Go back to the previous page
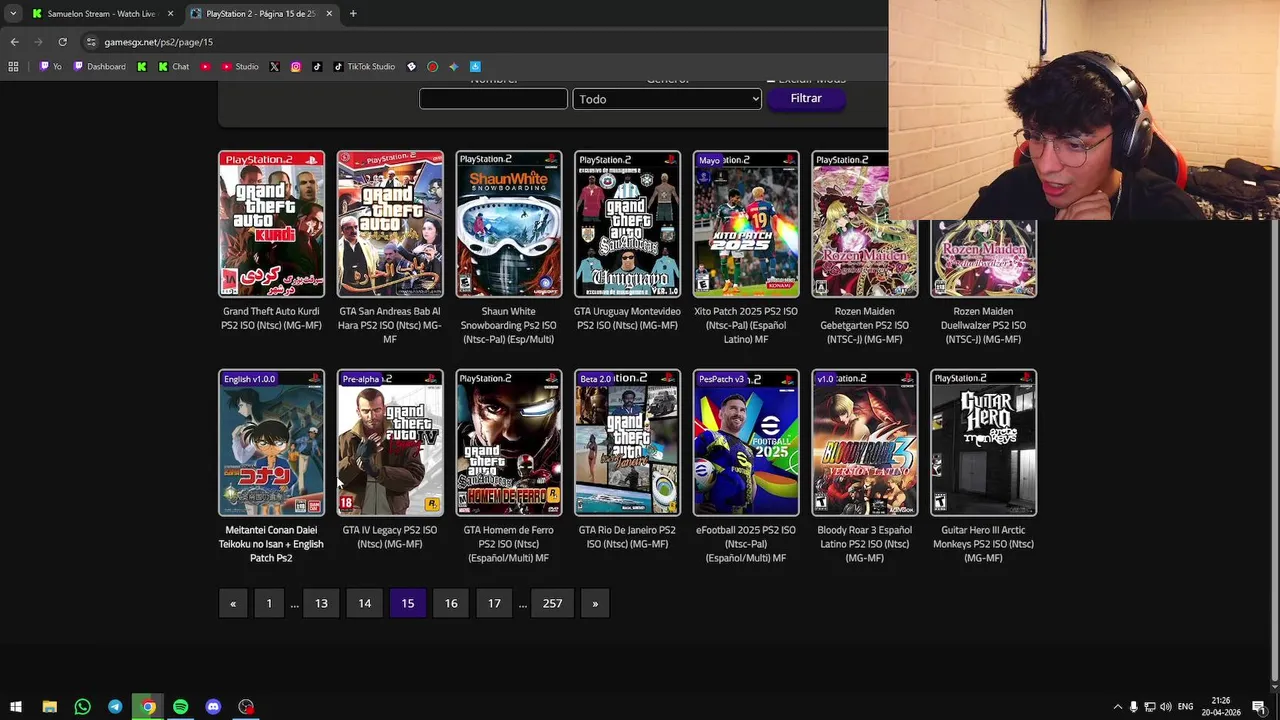The image size is (1280, 720). coord(14,42)
